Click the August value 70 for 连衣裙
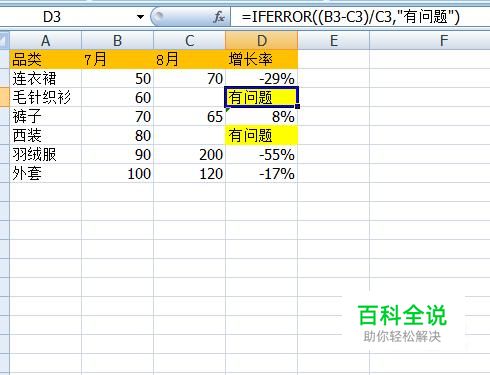 [x=189, y=78]
